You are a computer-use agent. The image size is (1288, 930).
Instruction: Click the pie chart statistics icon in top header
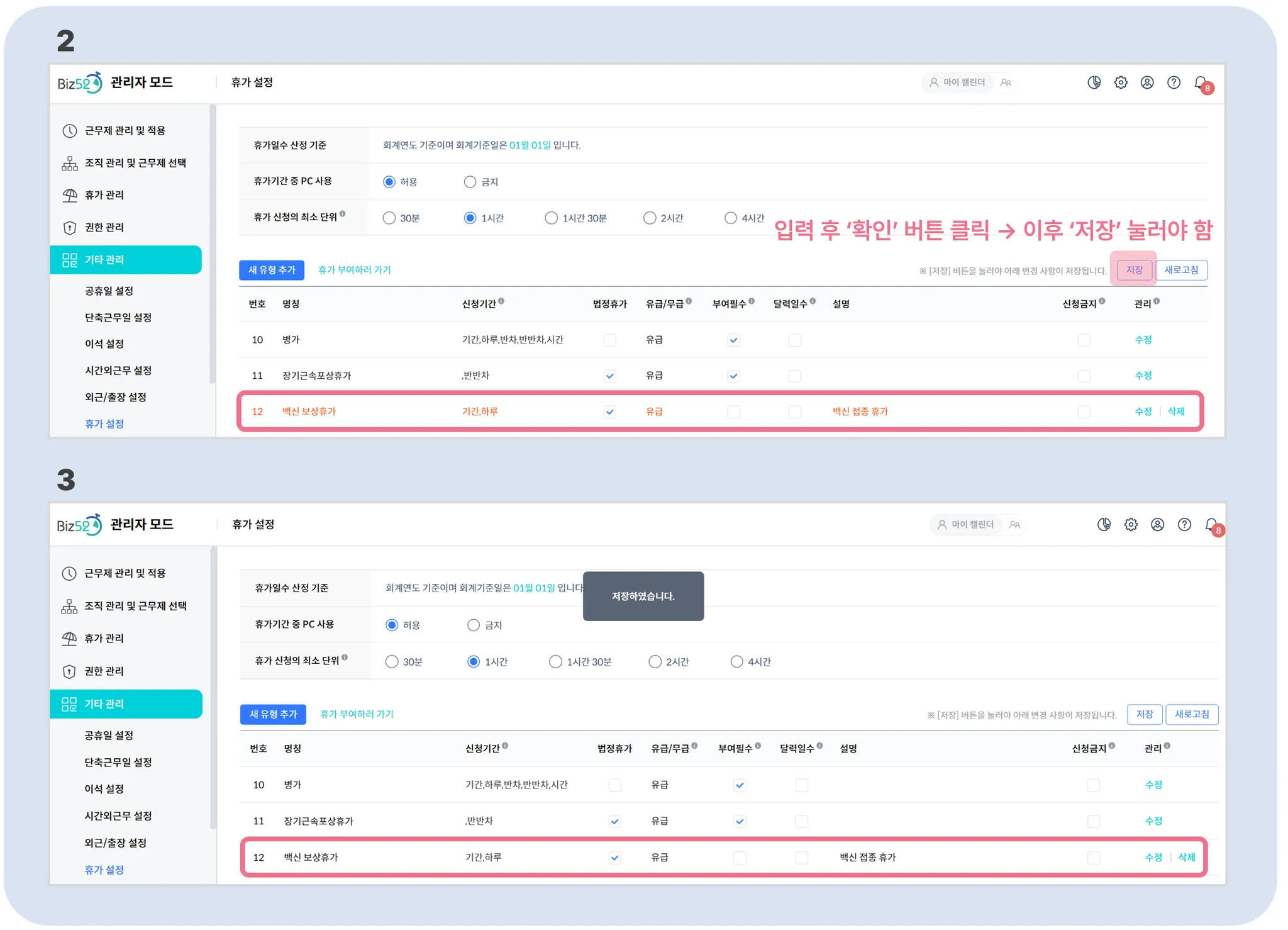(x=1094, y=82)
